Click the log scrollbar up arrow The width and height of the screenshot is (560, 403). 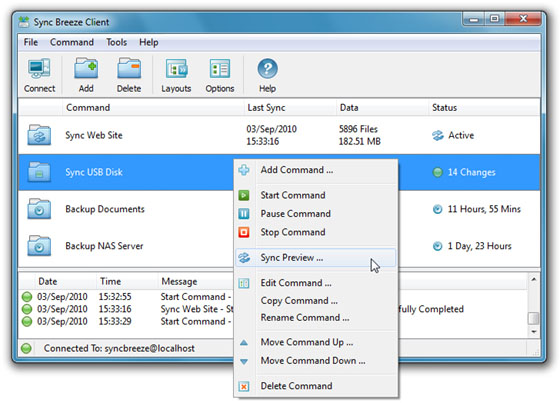[534, 279]
